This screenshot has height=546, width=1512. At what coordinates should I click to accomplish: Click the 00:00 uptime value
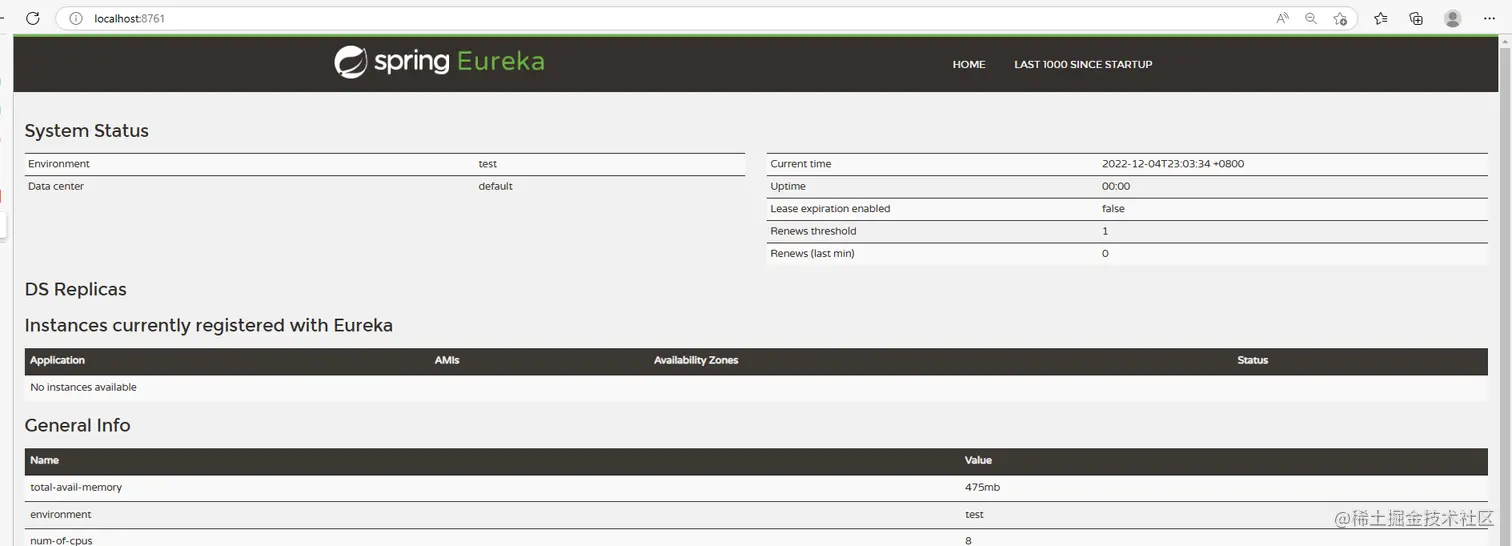pyautogui.click(x=1116, y=186)
